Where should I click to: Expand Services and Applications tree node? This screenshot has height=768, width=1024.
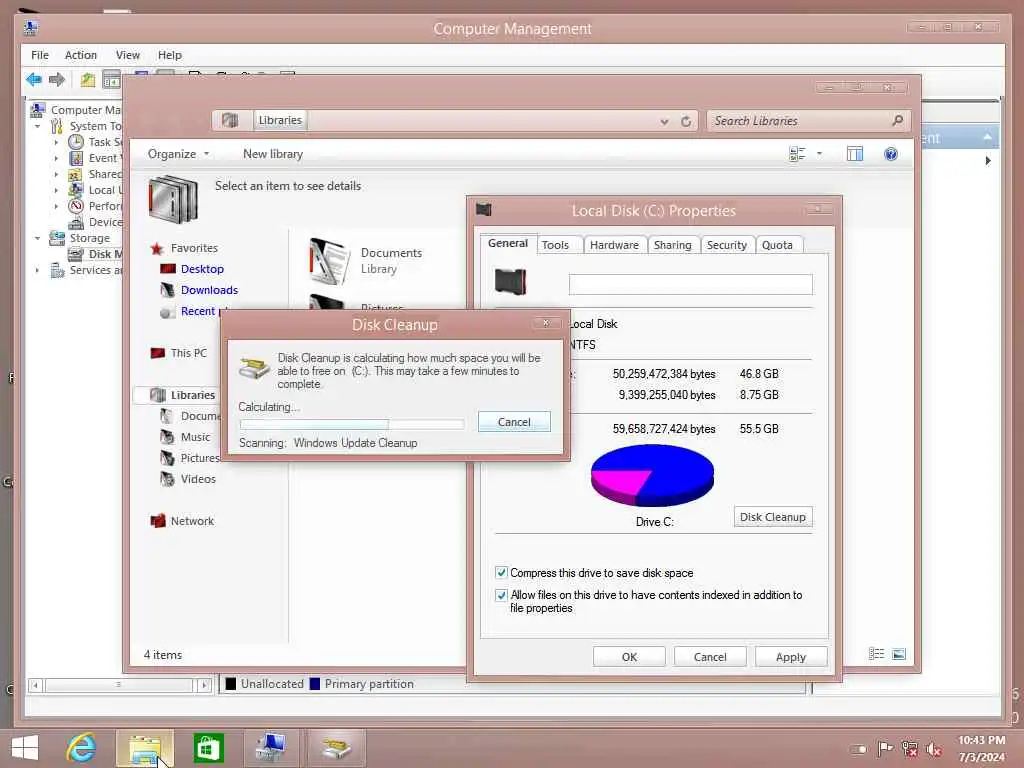[x=38, y=270]
